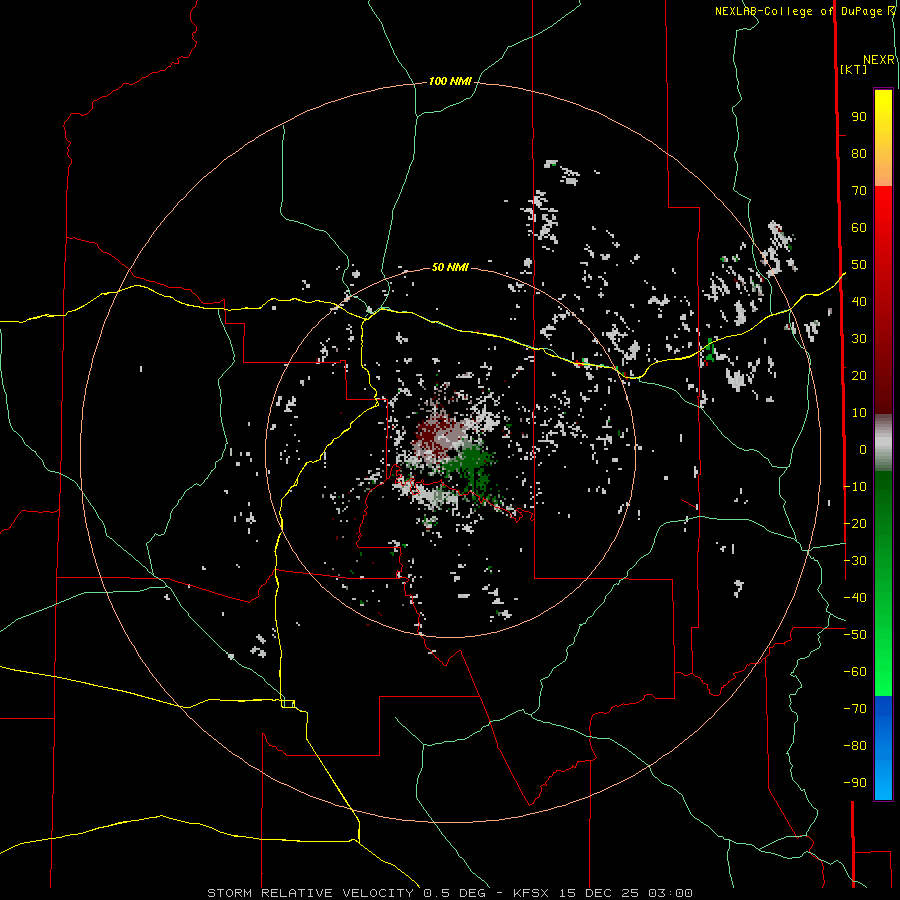Select the 80 value on velocity scale
Image resolution: width=900 pixels, height=900 pixels.
pos(859,154)
